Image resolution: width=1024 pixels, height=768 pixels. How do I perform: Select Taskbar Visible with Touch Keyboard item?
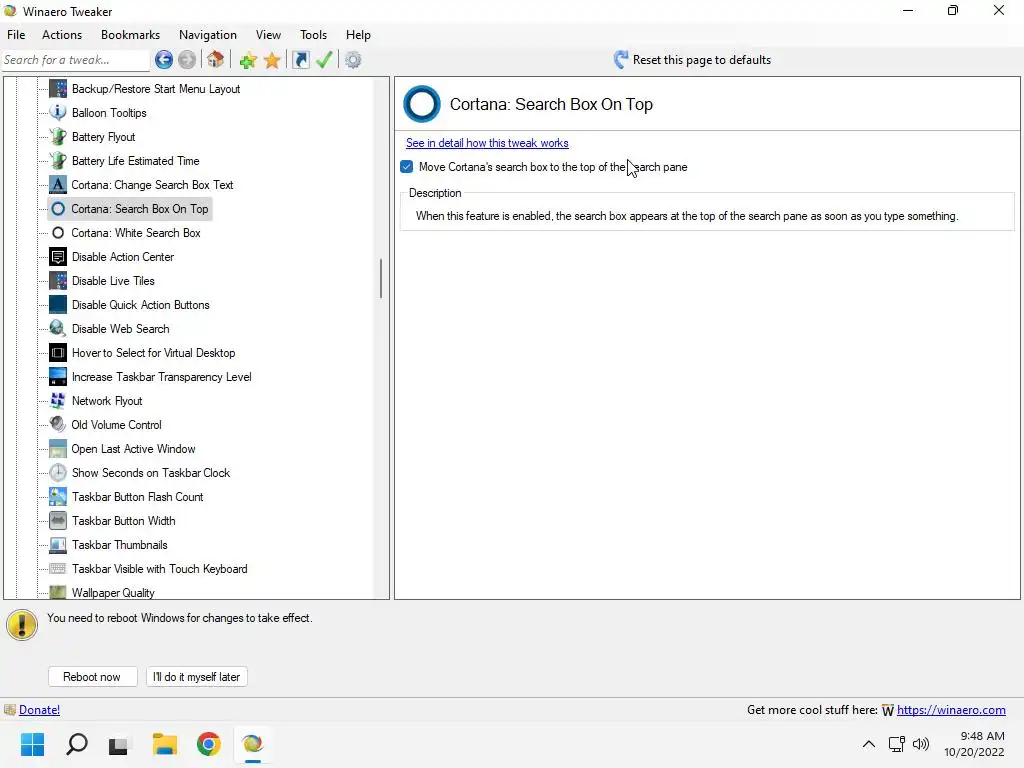tap(159, 569)
